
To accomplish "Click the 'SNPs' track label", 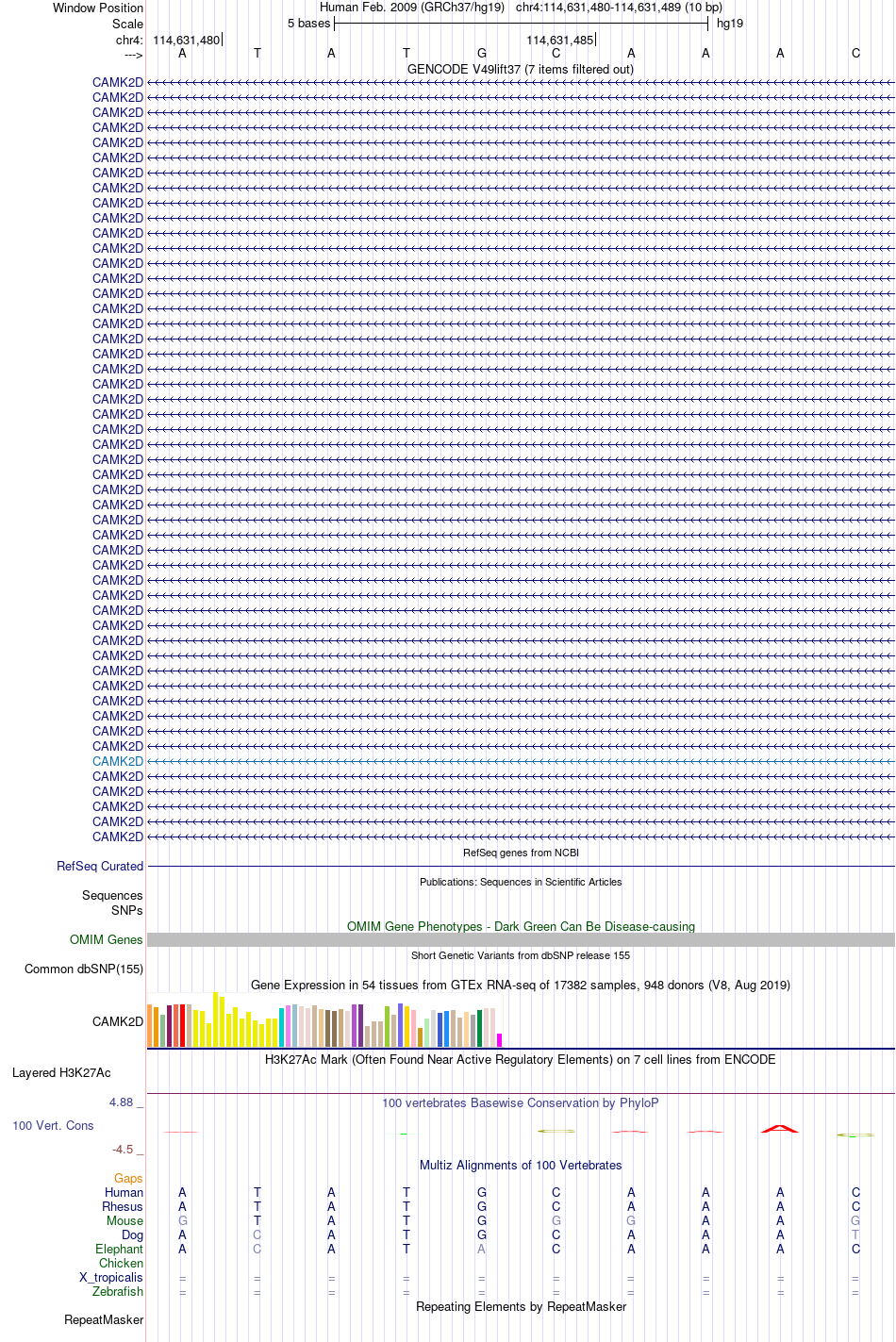I will [126, 910].
